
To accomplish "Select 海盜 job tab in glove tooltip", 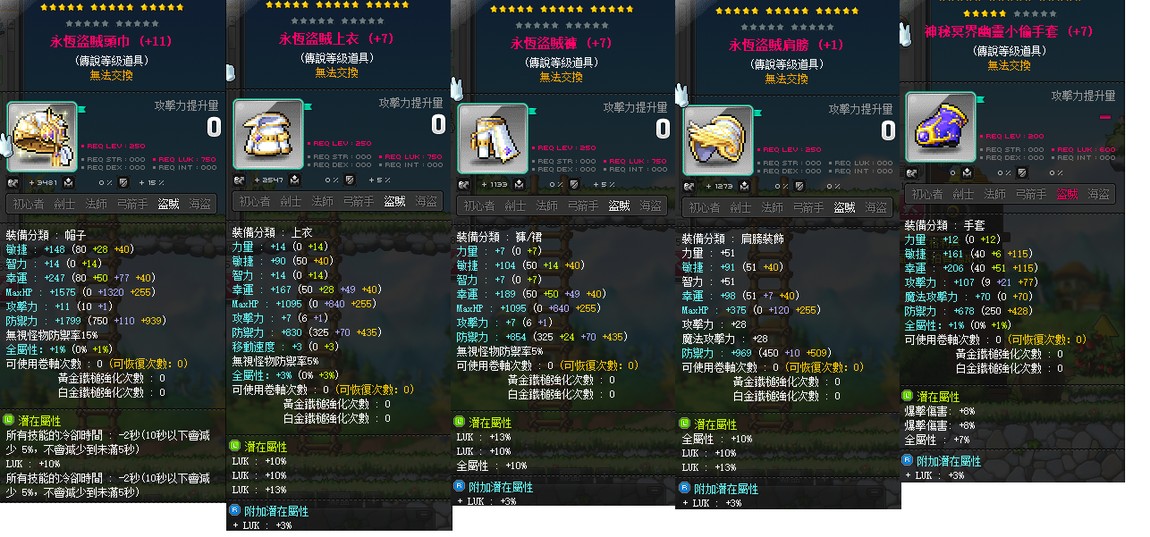I will point(1099,194).
